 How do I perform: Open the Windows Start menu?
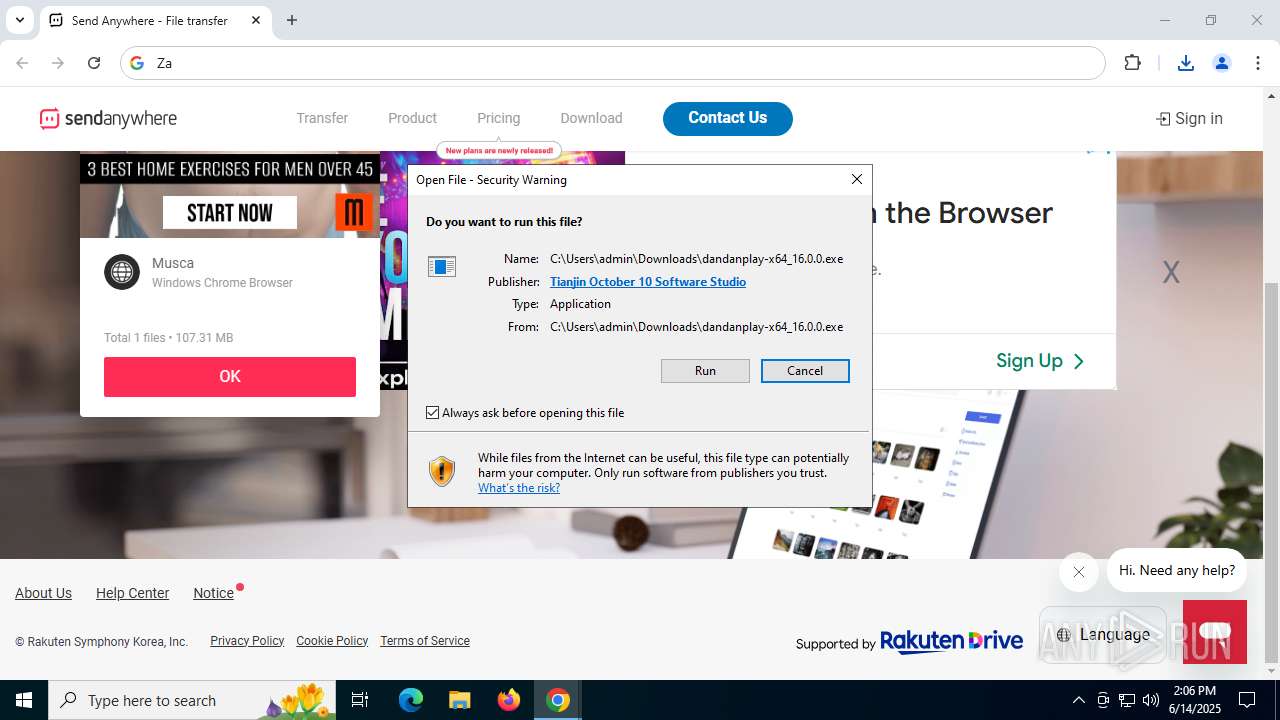click(24, 700)
